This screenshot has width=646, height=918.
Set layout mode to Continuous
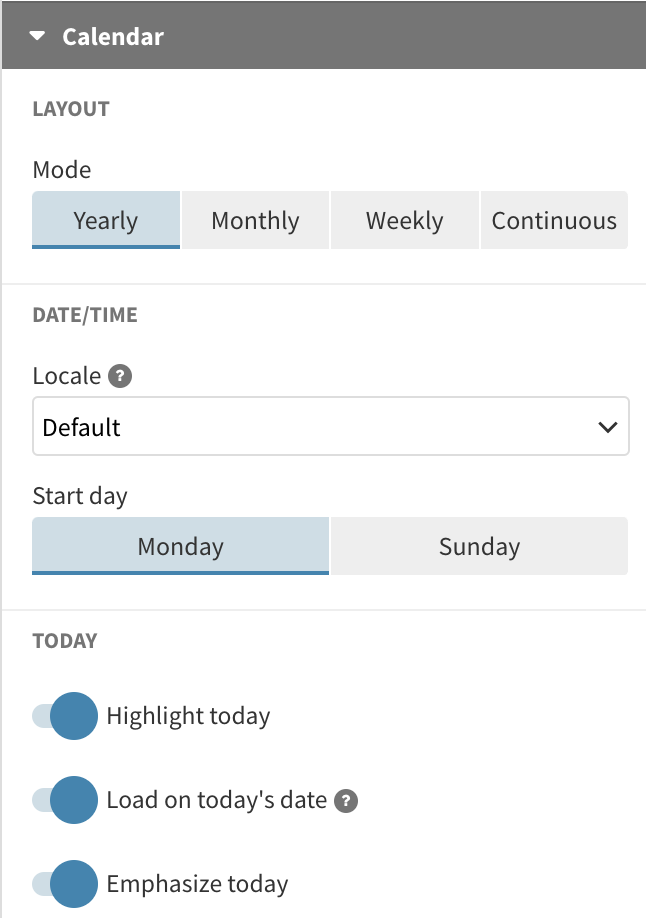[x=554, y=221]
